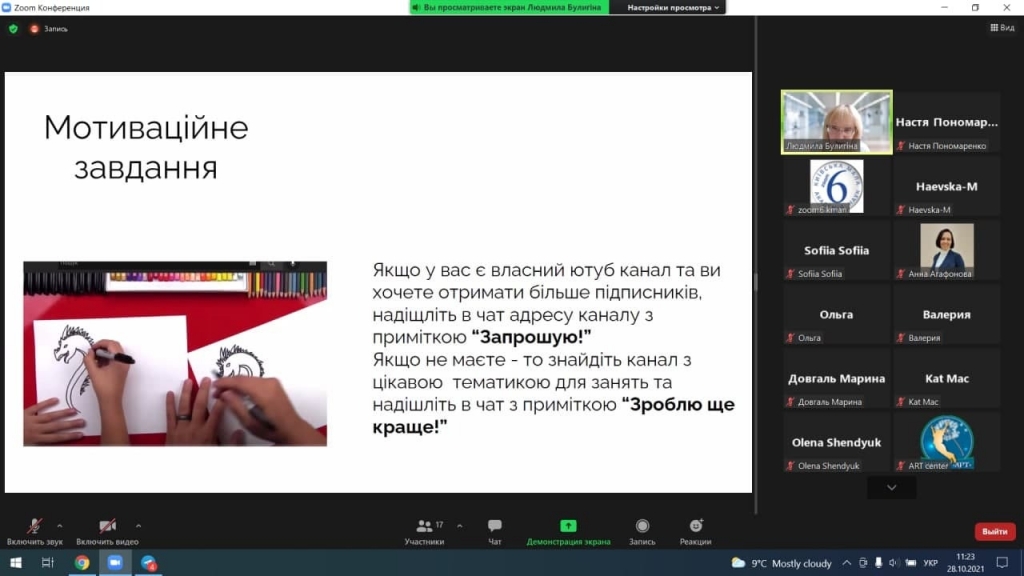Open Настройки просмотра view settings dropdown
Viewport: 1024px width, 576px height.
tap(673, 8)
